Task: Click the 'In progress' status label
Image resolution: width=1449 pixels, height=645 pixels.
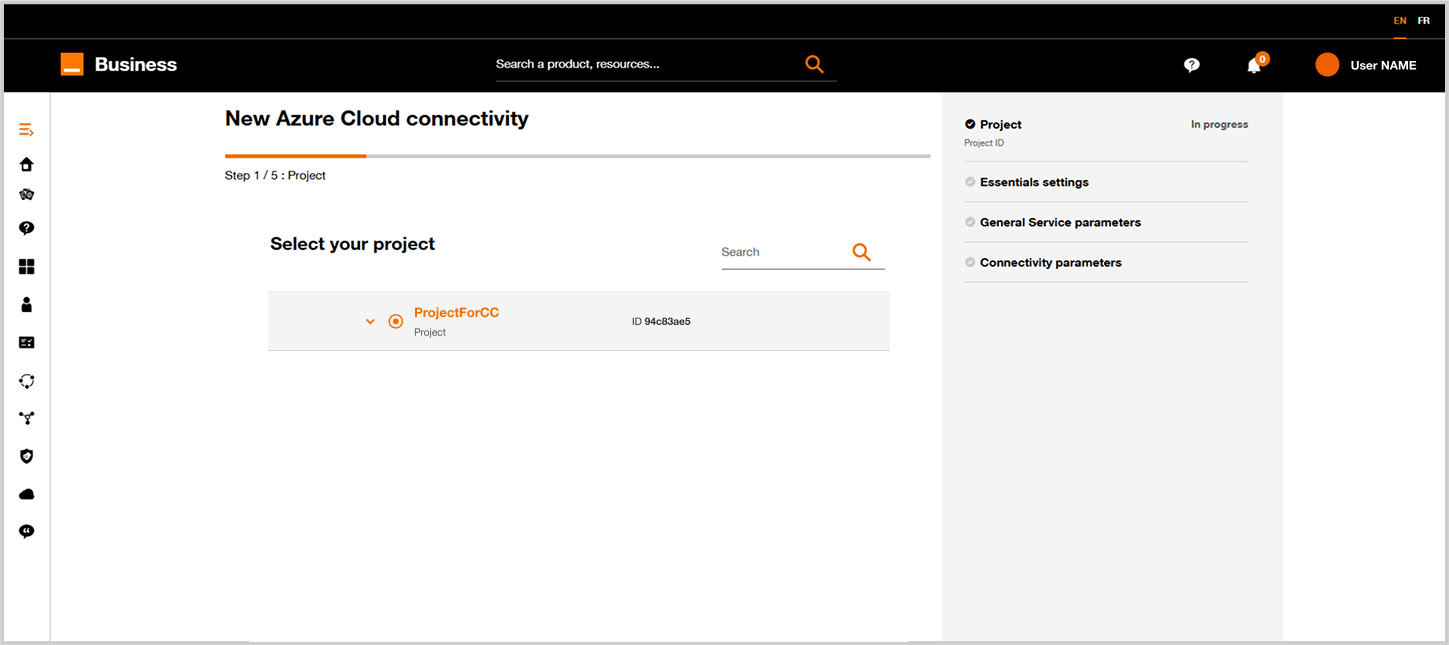Action: [1219, 125]
